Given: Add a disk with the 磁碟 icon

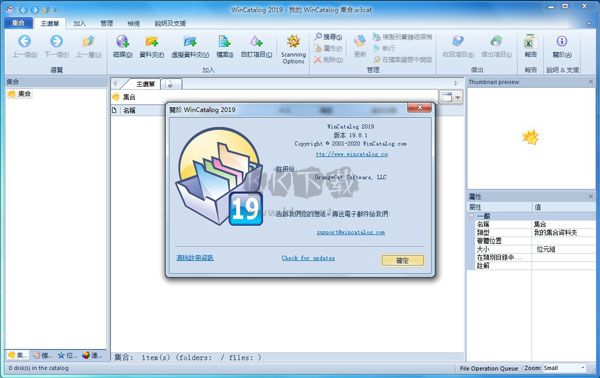Looking at the screenshot, I should tap(122, 41).
